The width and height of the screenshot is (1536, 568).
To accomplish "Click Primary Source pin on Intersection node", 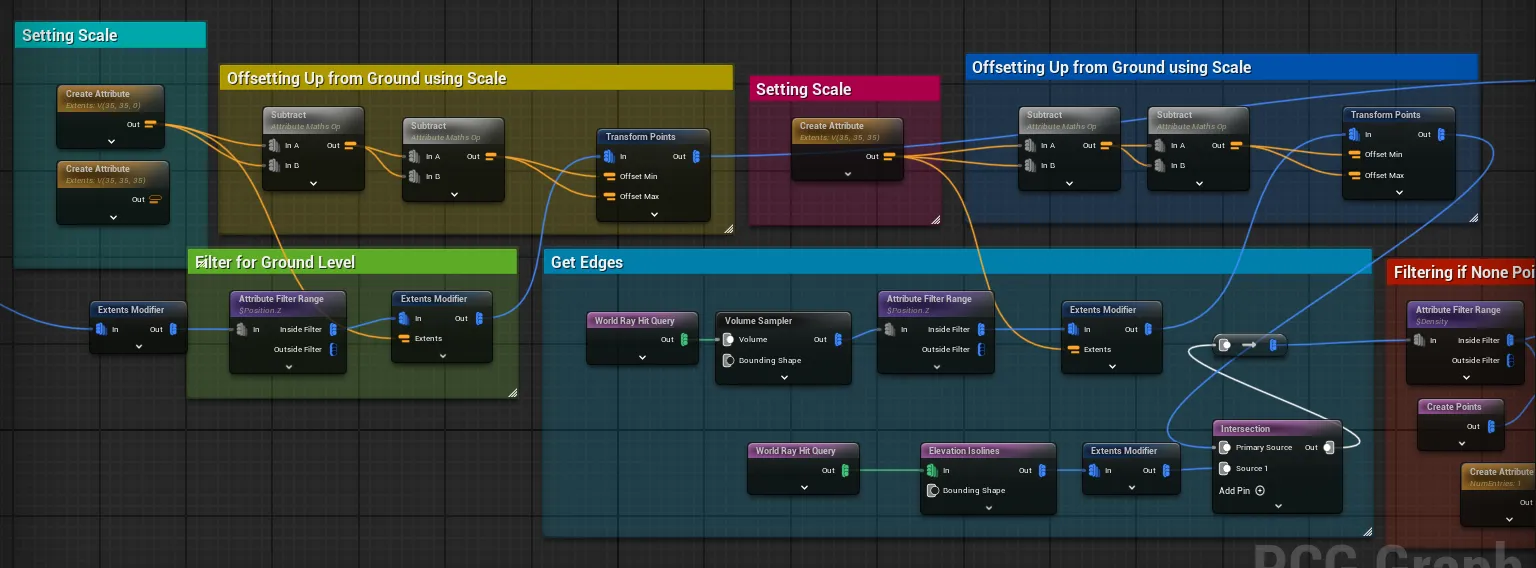I will point(1225,448).
